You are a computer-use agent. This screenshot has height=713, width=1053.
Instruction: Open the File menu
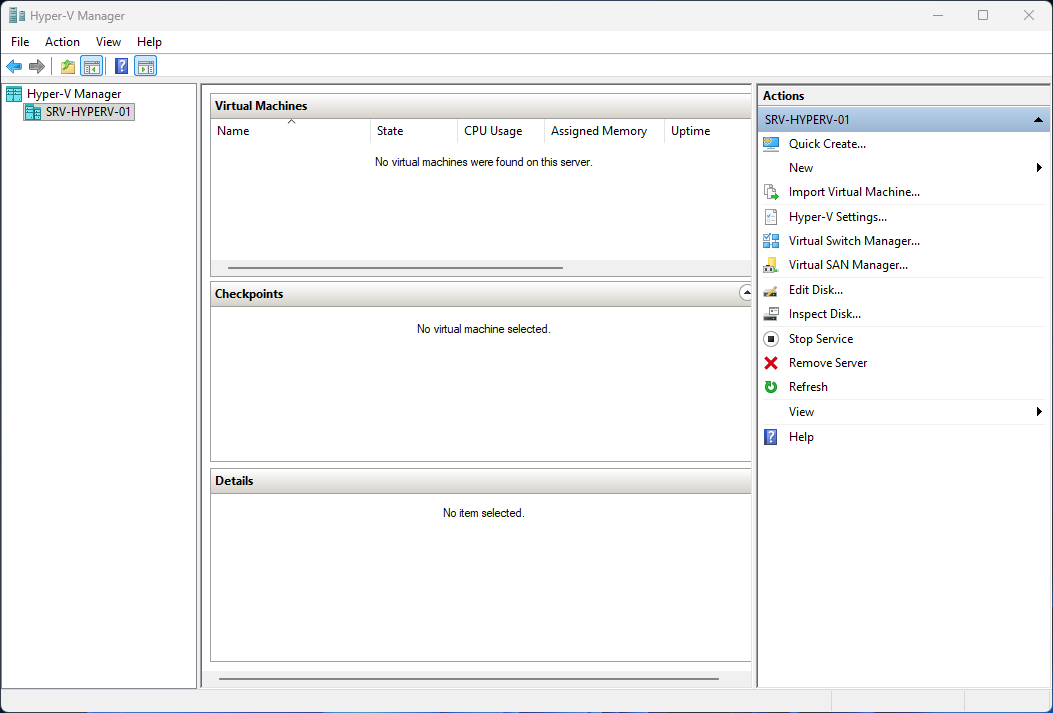[x=19, y=42]
